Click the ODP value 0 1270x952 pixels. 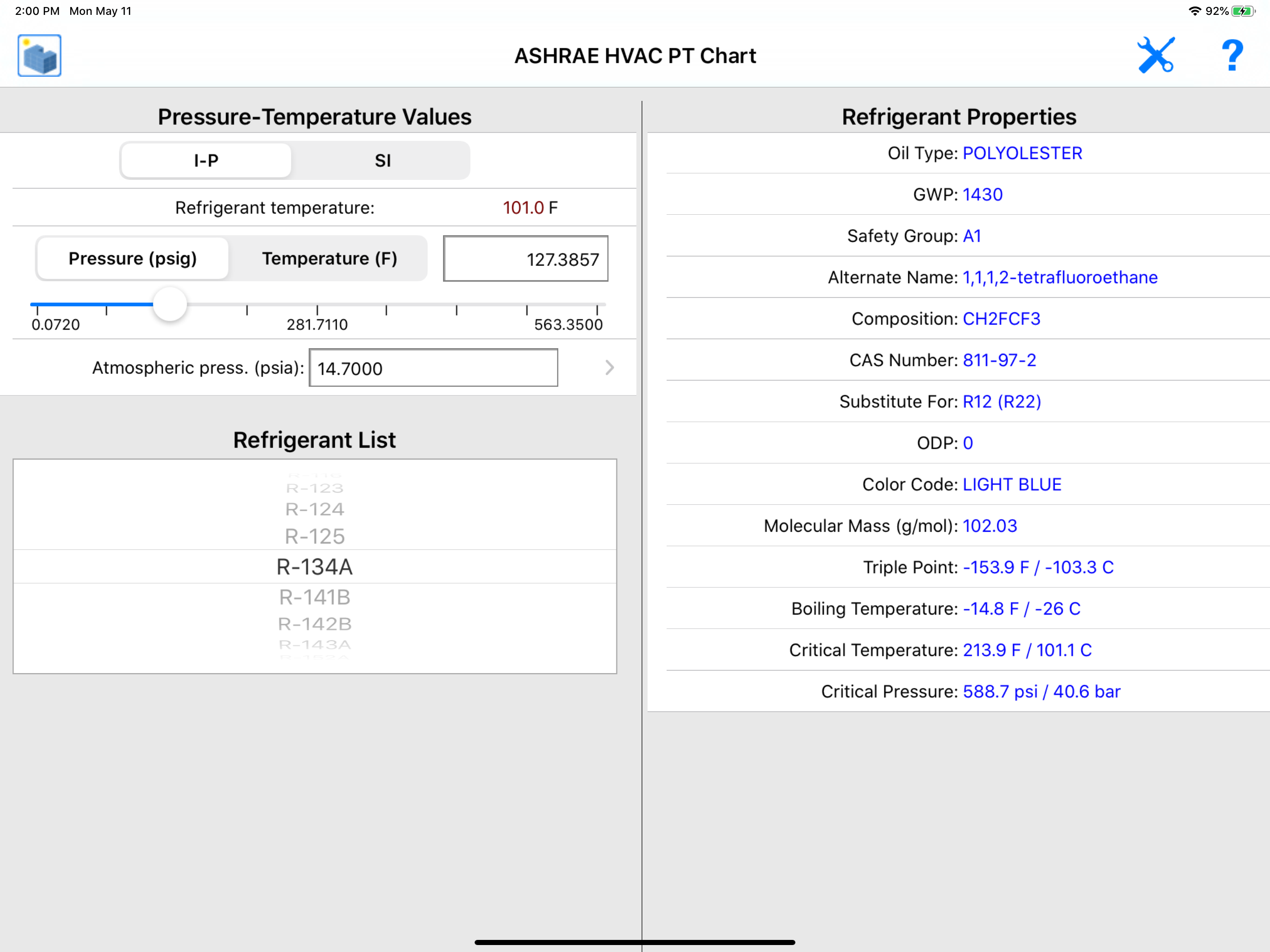point(968,443)
